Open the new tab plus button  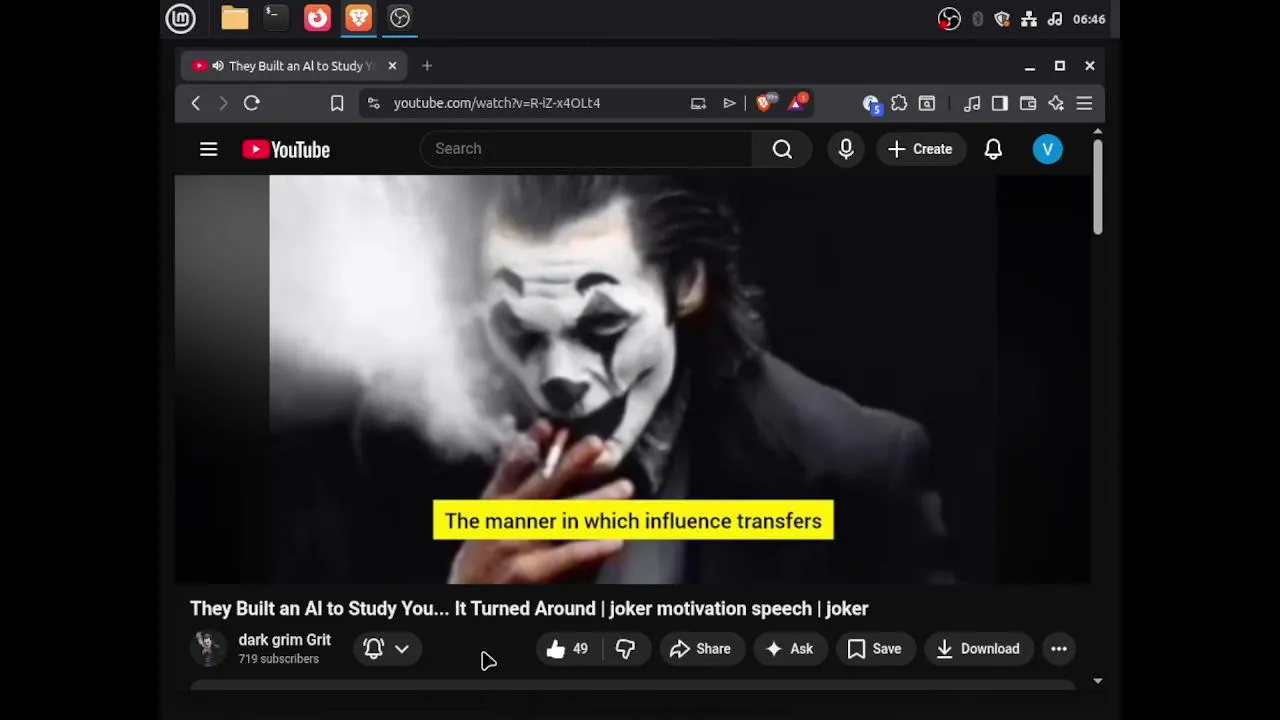(427, 66)
